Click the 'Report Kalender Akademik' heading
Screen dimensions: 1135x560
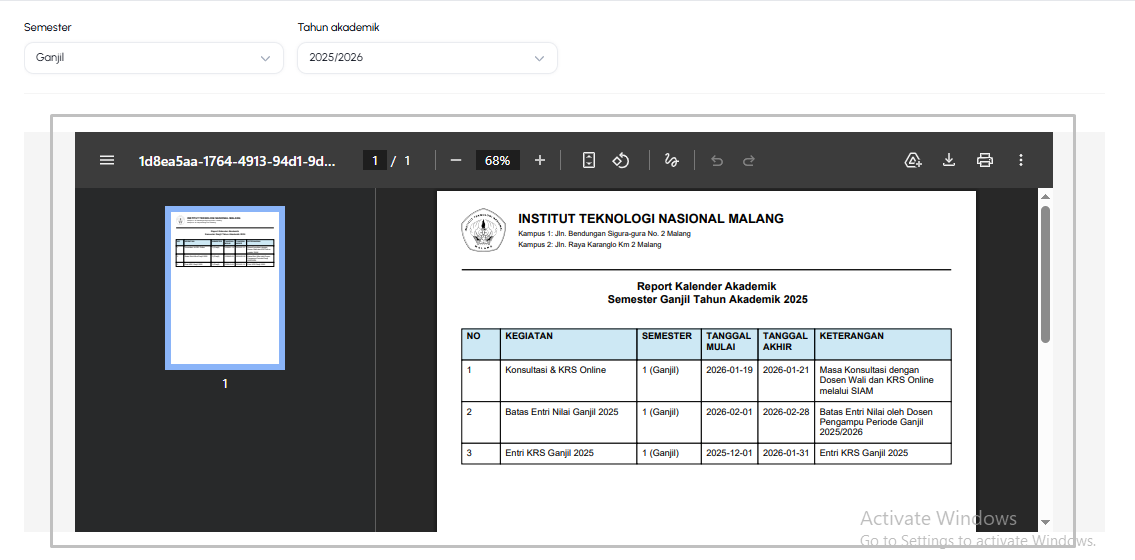(x=706, y=287)
